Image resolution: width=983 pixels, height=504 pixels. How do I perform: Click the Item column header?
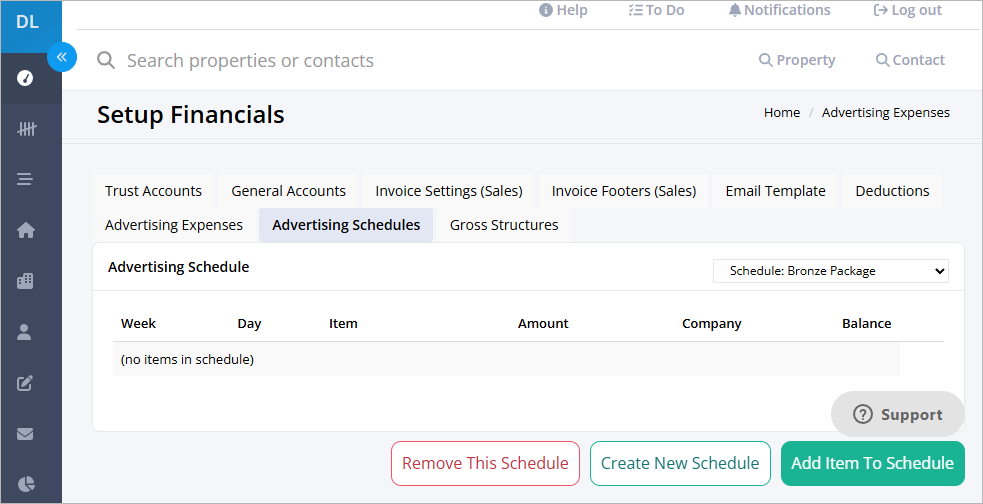coord(343,323)
